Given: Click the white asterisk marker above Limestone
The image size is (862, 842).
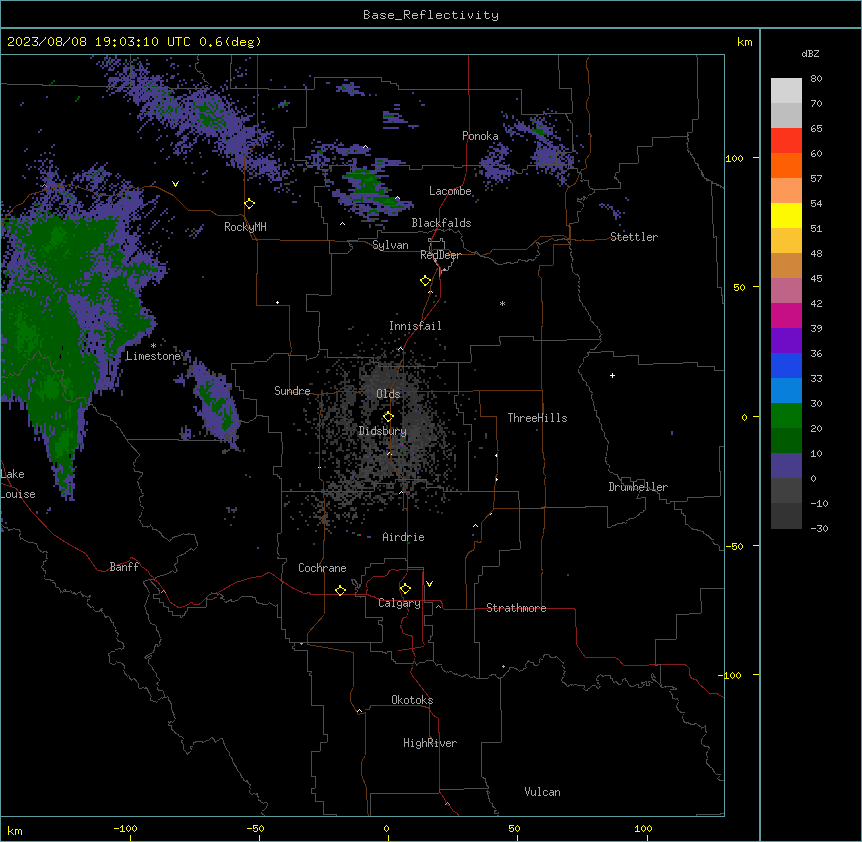Looking at the screenshot, I should tap(153, 346).
